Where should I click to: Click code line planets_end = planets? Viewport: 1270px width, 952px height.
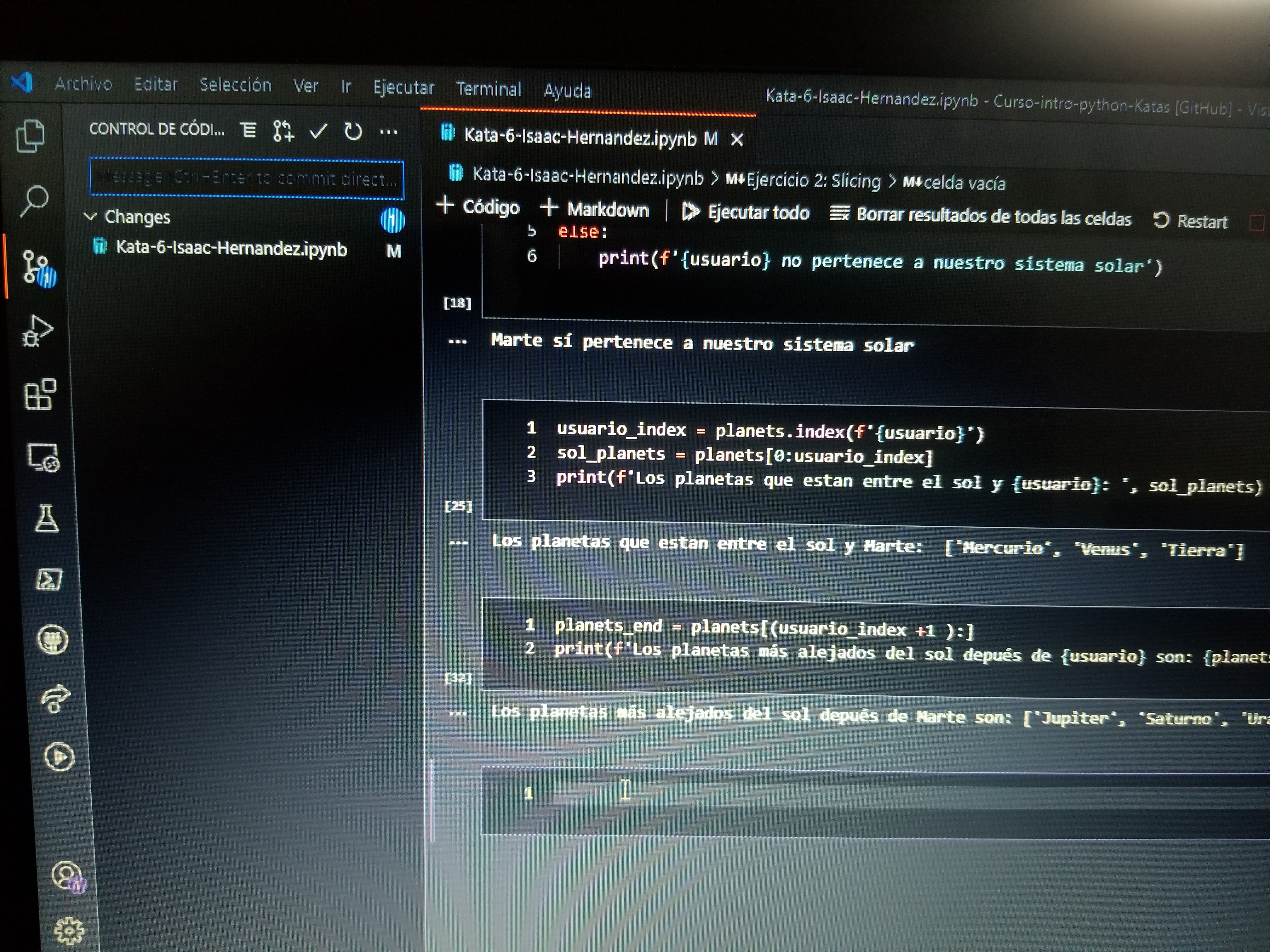point(764,628)
